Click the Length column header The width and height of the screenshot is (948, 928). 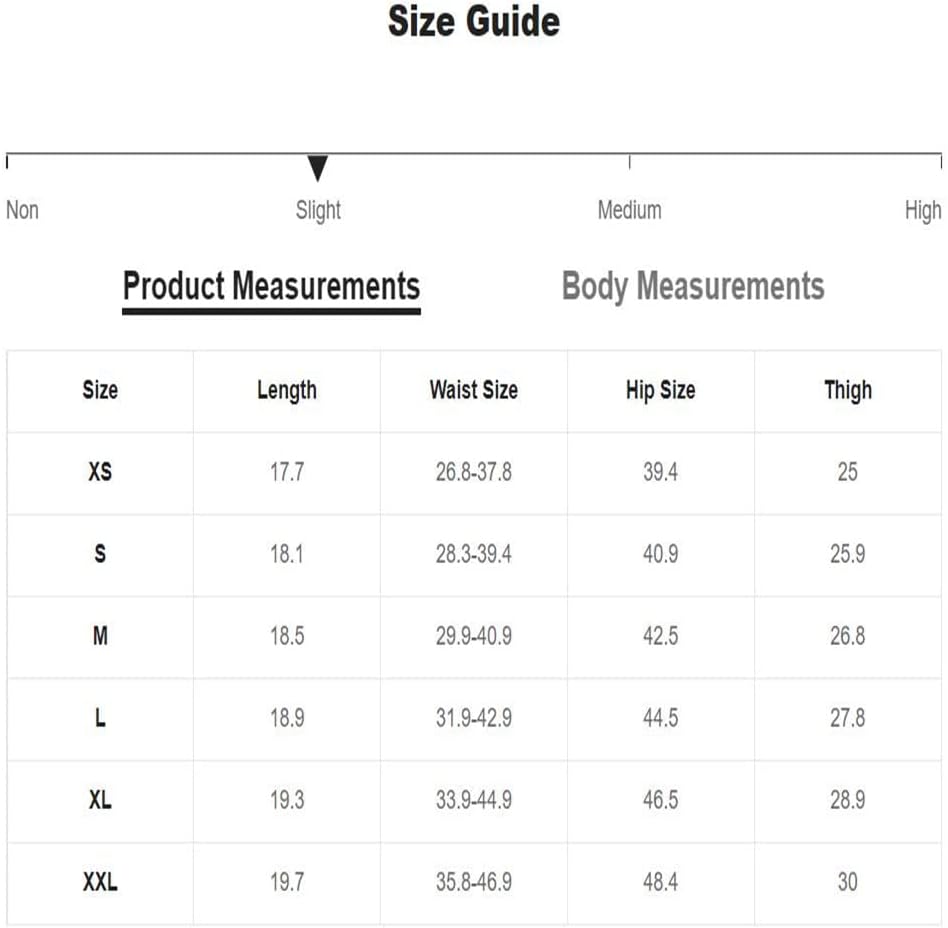pyautogui.click(x=287, y=391)
